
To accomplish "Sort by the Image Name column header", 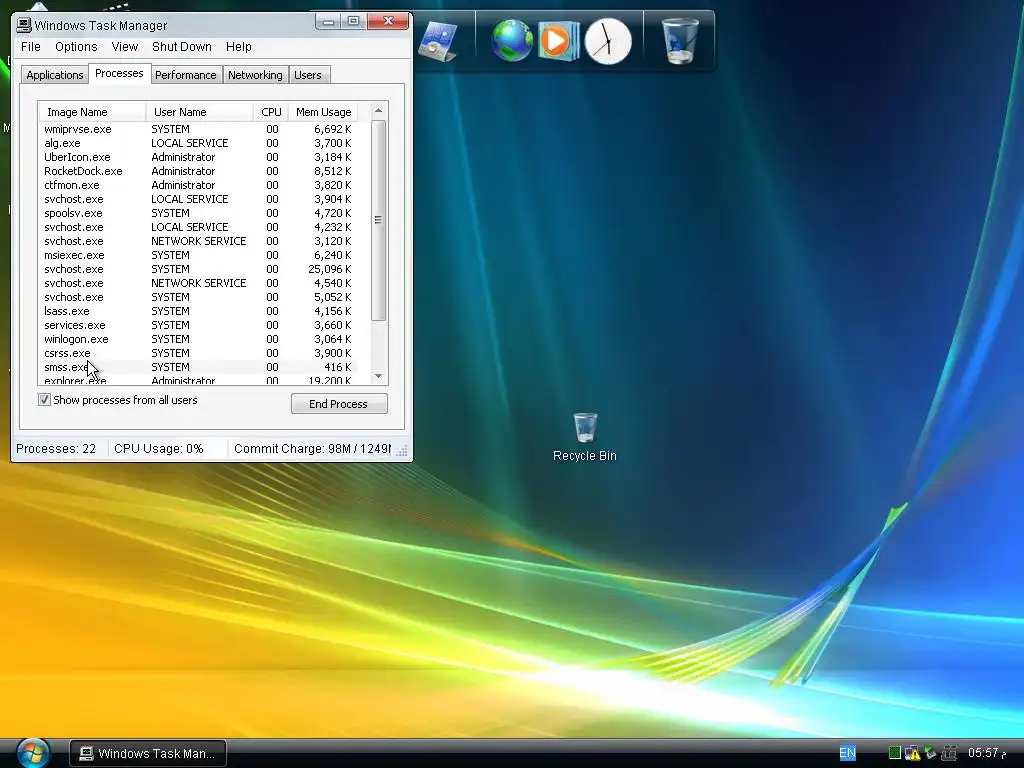I will click(91, 112).
